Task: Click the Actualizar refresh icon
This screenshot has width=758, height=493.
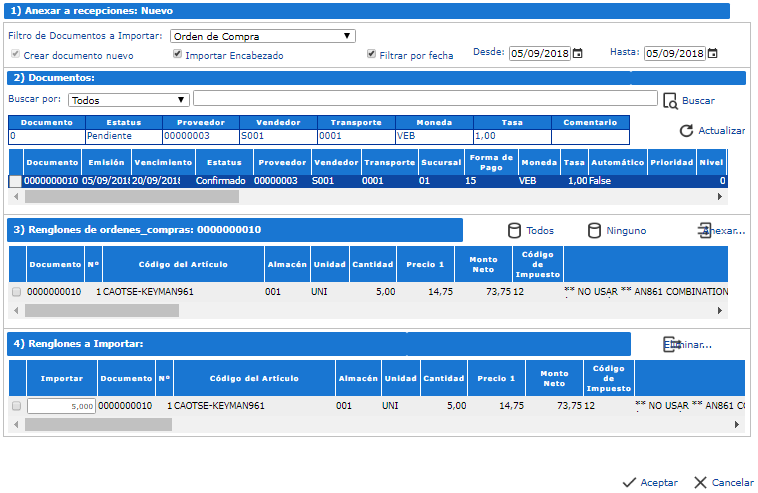Action: pyautogui.click(x=686, y=131)
